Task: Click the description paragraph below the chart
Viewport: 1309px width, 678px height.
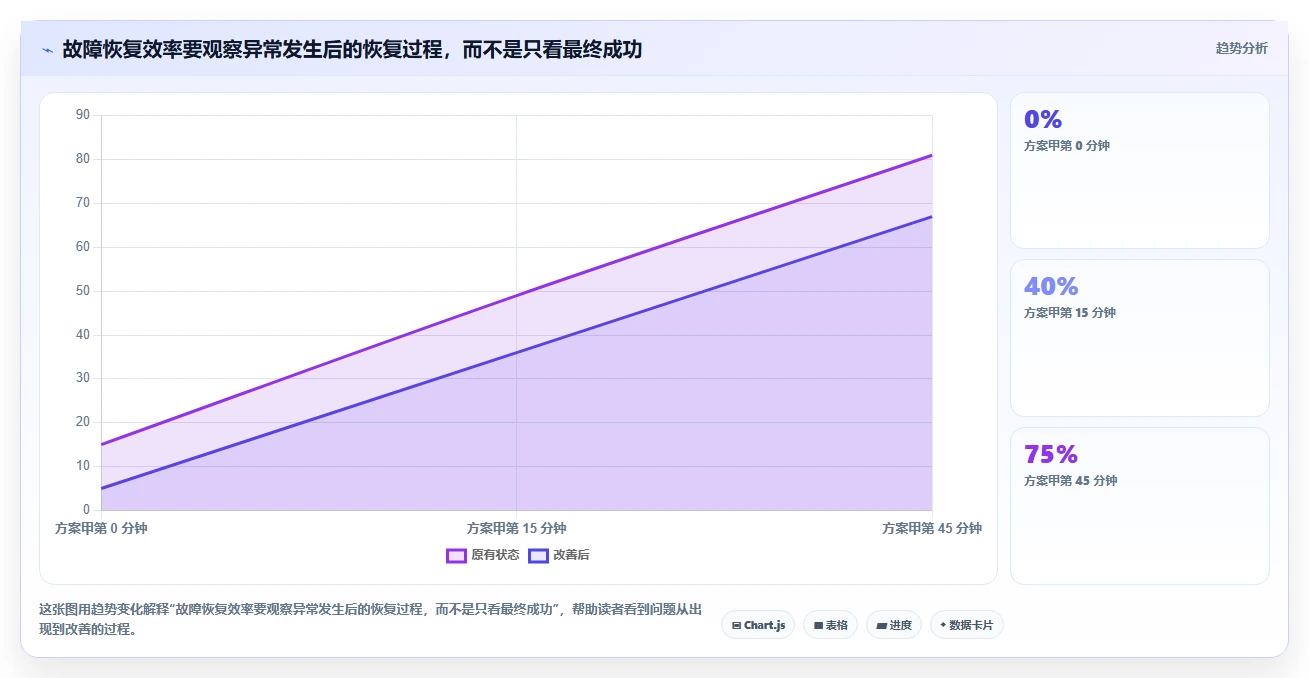Action: [370, 619]
